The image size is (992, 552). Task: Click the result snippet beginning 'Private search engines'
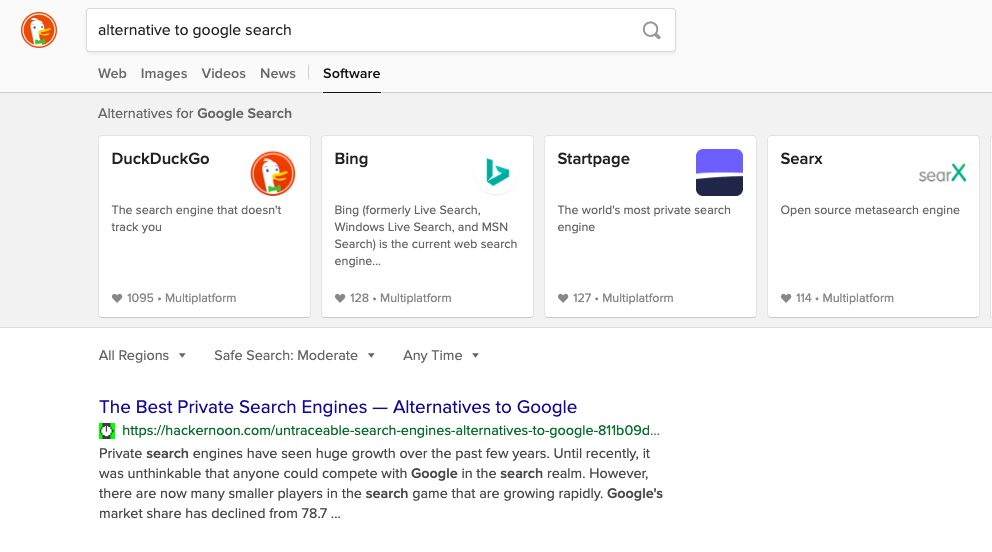381,483
